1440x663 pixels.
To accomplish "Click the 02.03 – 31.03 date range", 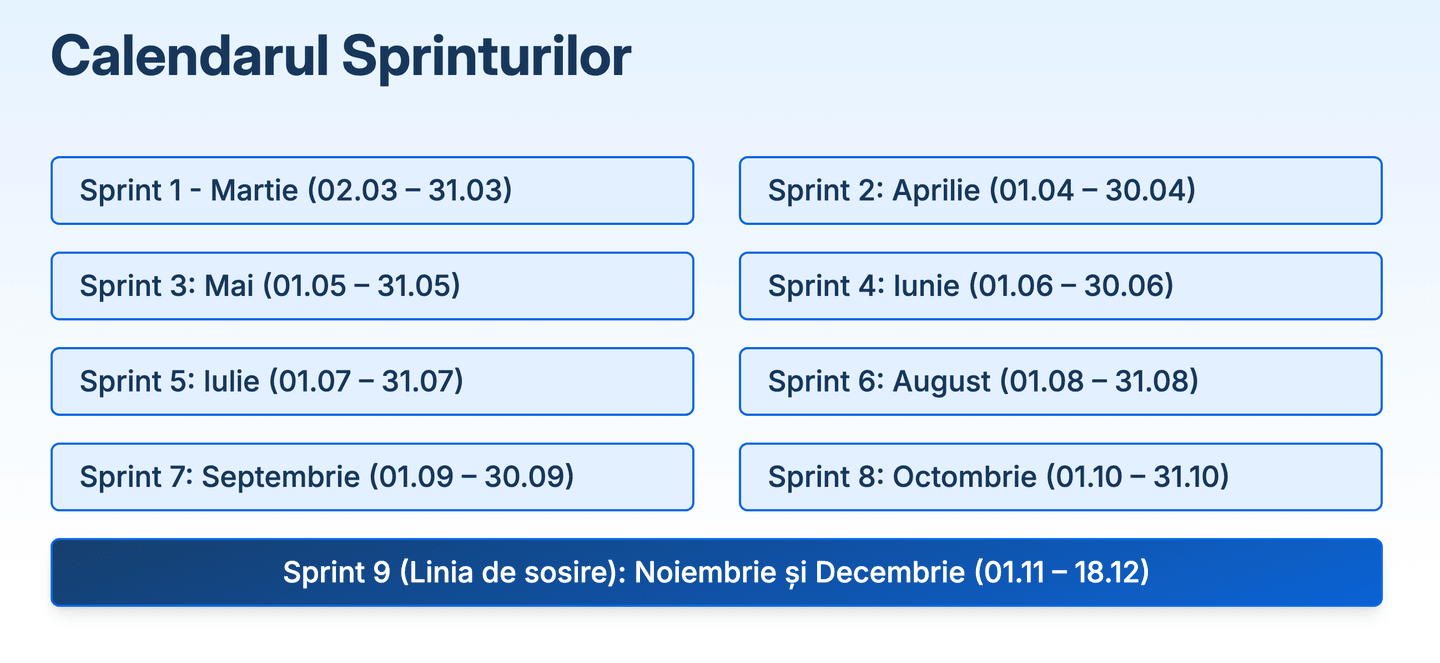I will [410, 190].
